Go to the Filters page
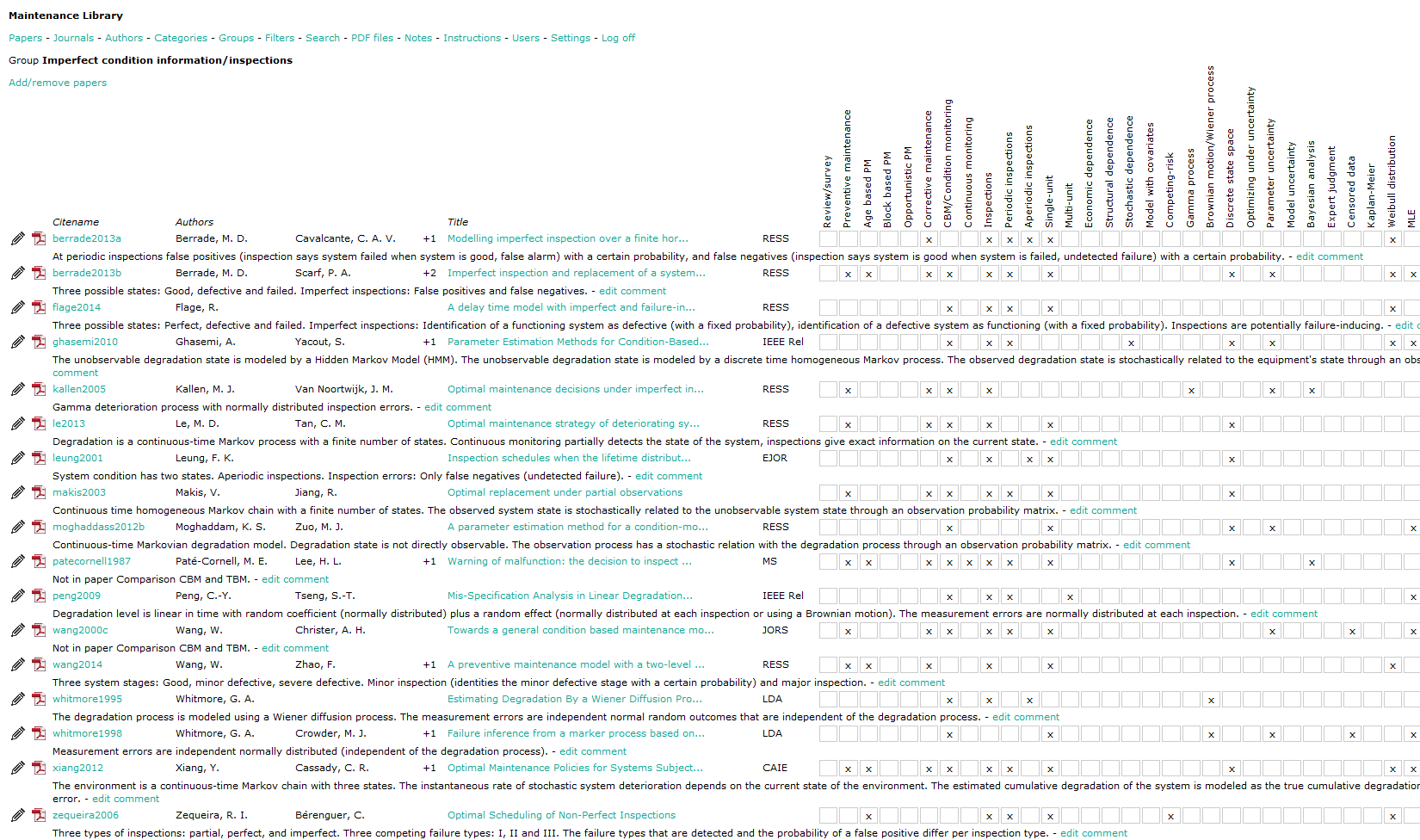 280,38
